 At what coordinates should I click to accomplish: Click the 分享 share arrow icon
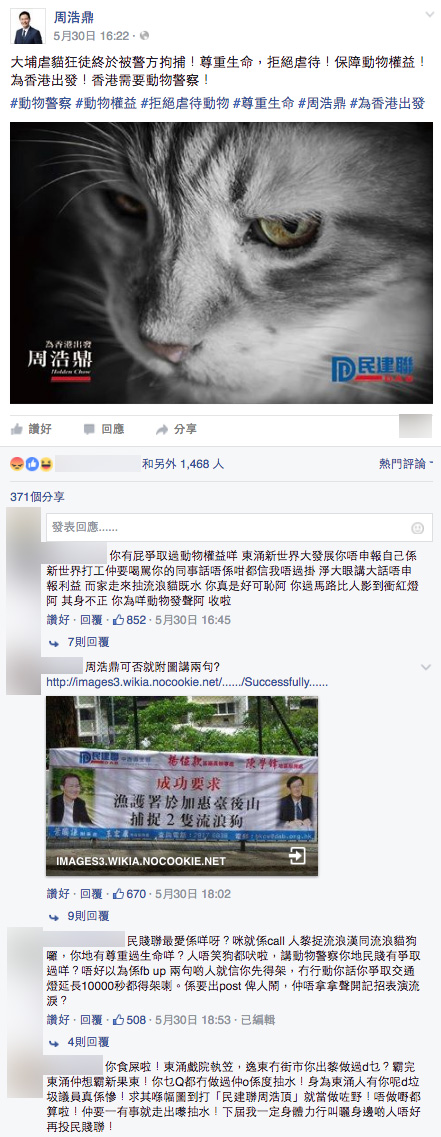click(162, 429)
